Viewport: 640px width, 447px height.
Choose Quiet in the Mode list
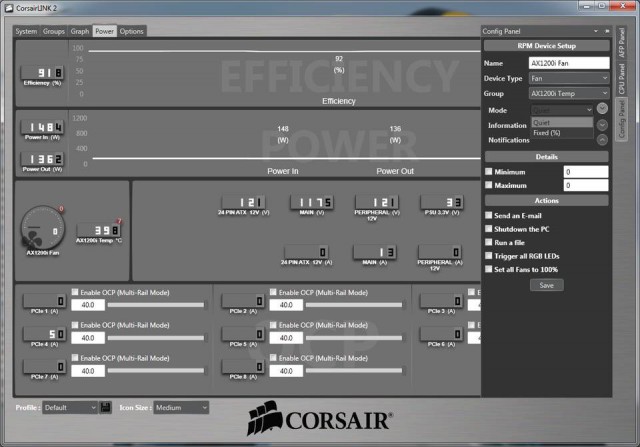pyautogui.click(x=562, y=122)
